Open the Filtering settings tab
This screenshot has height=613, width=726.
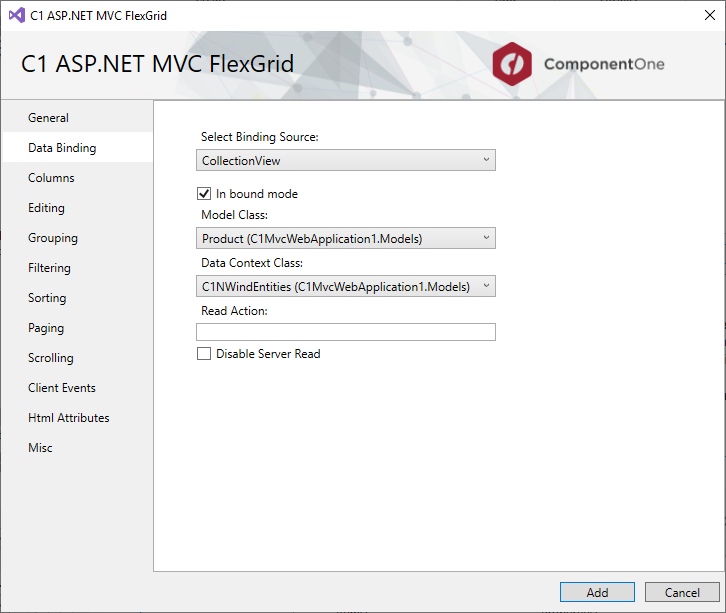pos(49,268)
